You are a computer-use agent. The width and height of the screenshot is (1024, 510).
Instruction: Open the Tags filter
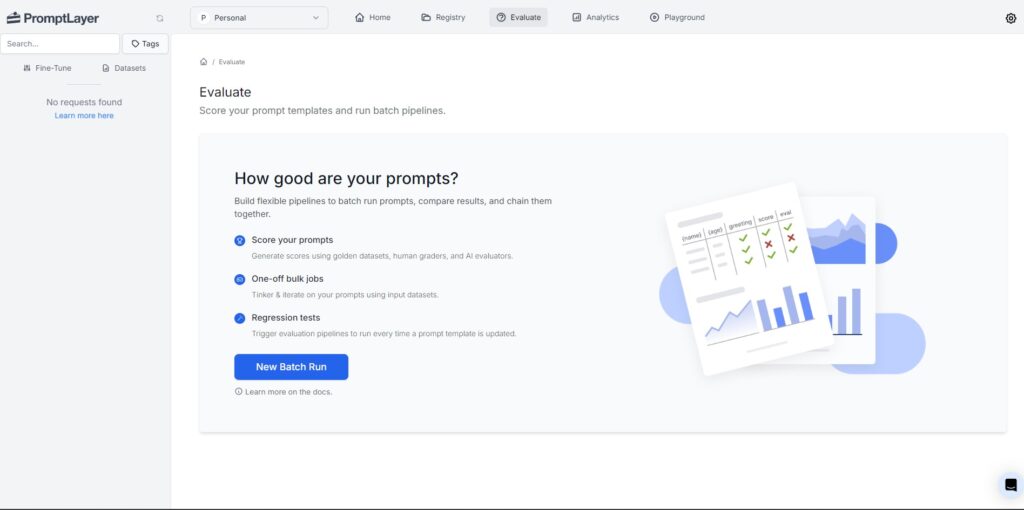(x=145, y=44)
